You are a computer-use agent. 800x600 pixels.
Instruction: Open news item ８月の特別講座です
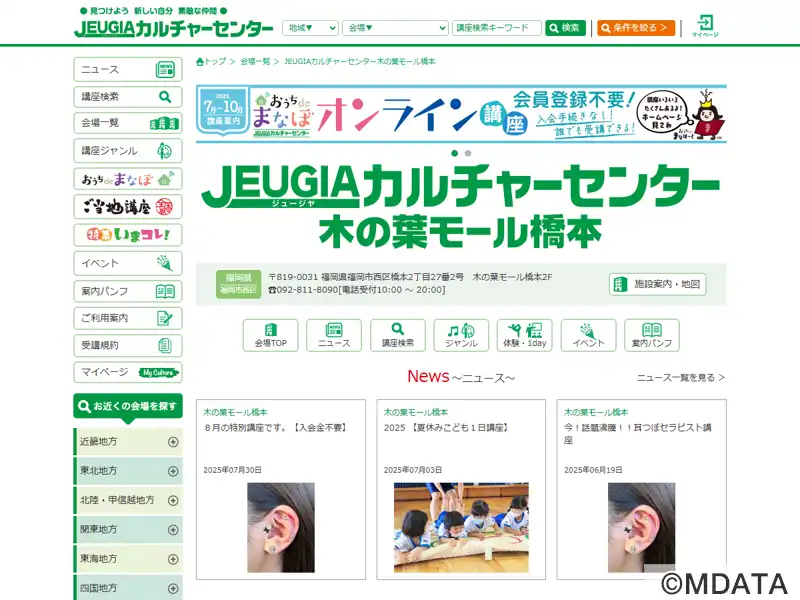click(276, 428)
